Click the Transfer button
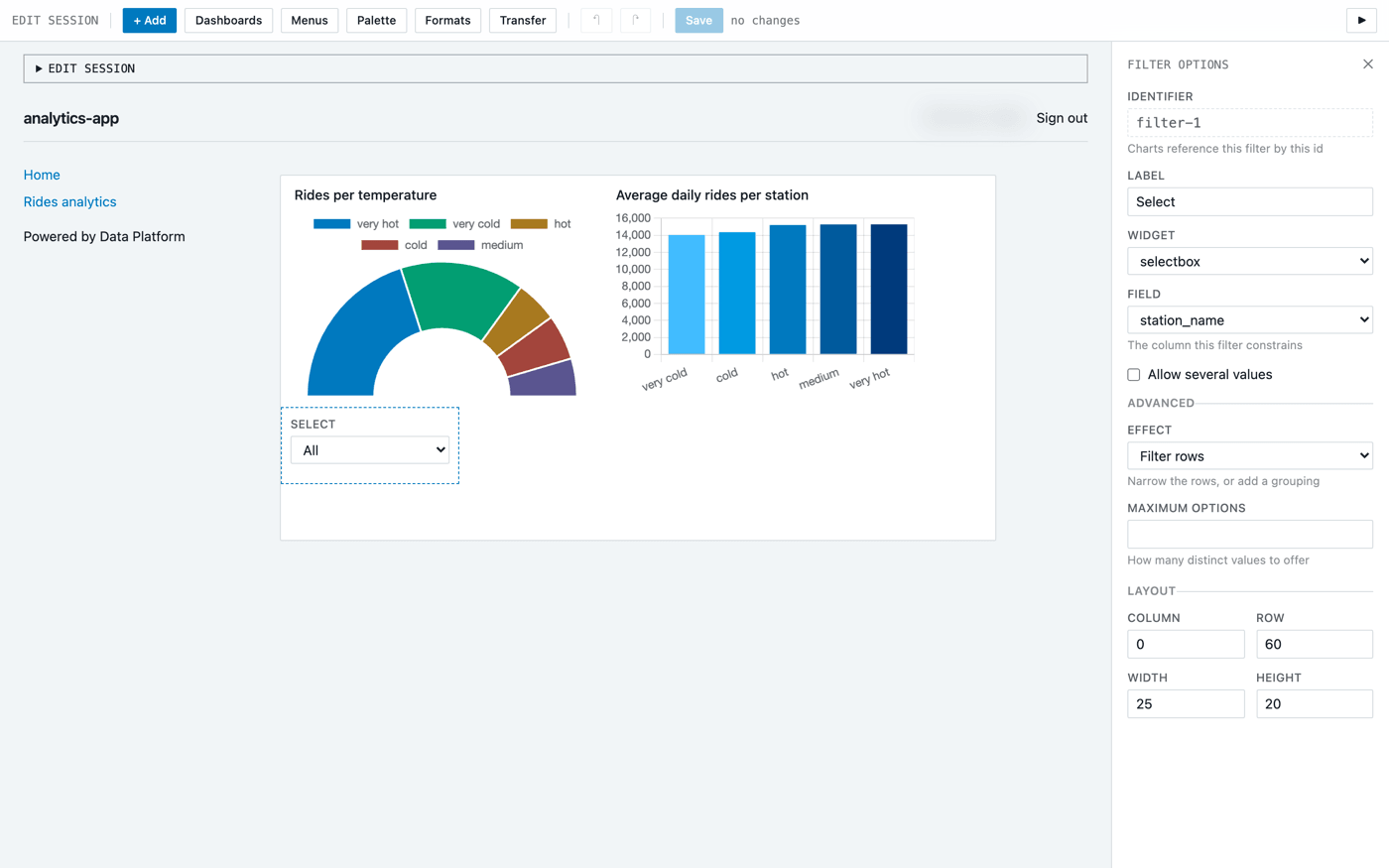This screenshot has height=868, width=1389. coord(523,20)
